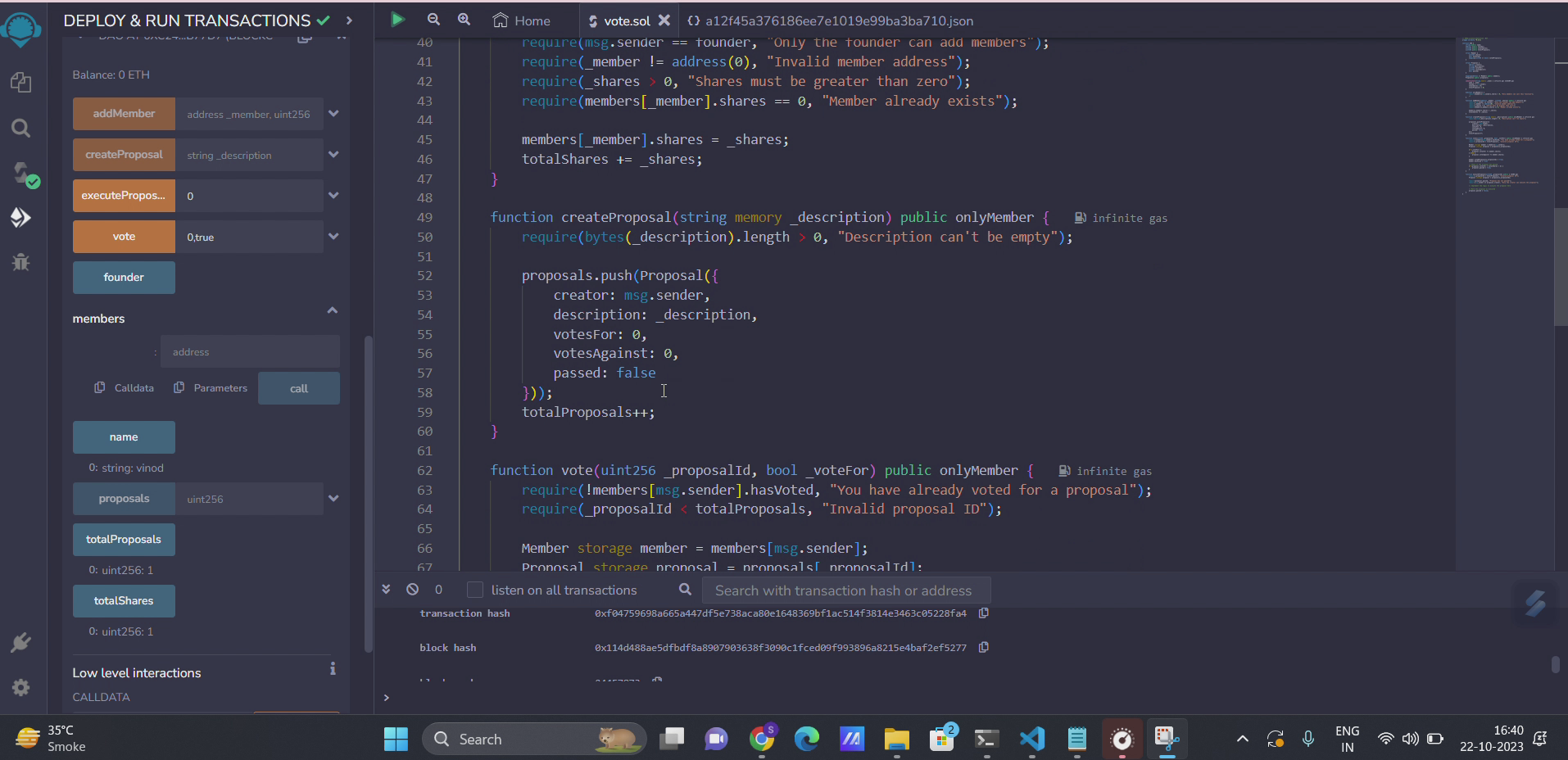Open Remix settings via gear icon
Viewport: 1568px width, 760px height.
(20, 687)
